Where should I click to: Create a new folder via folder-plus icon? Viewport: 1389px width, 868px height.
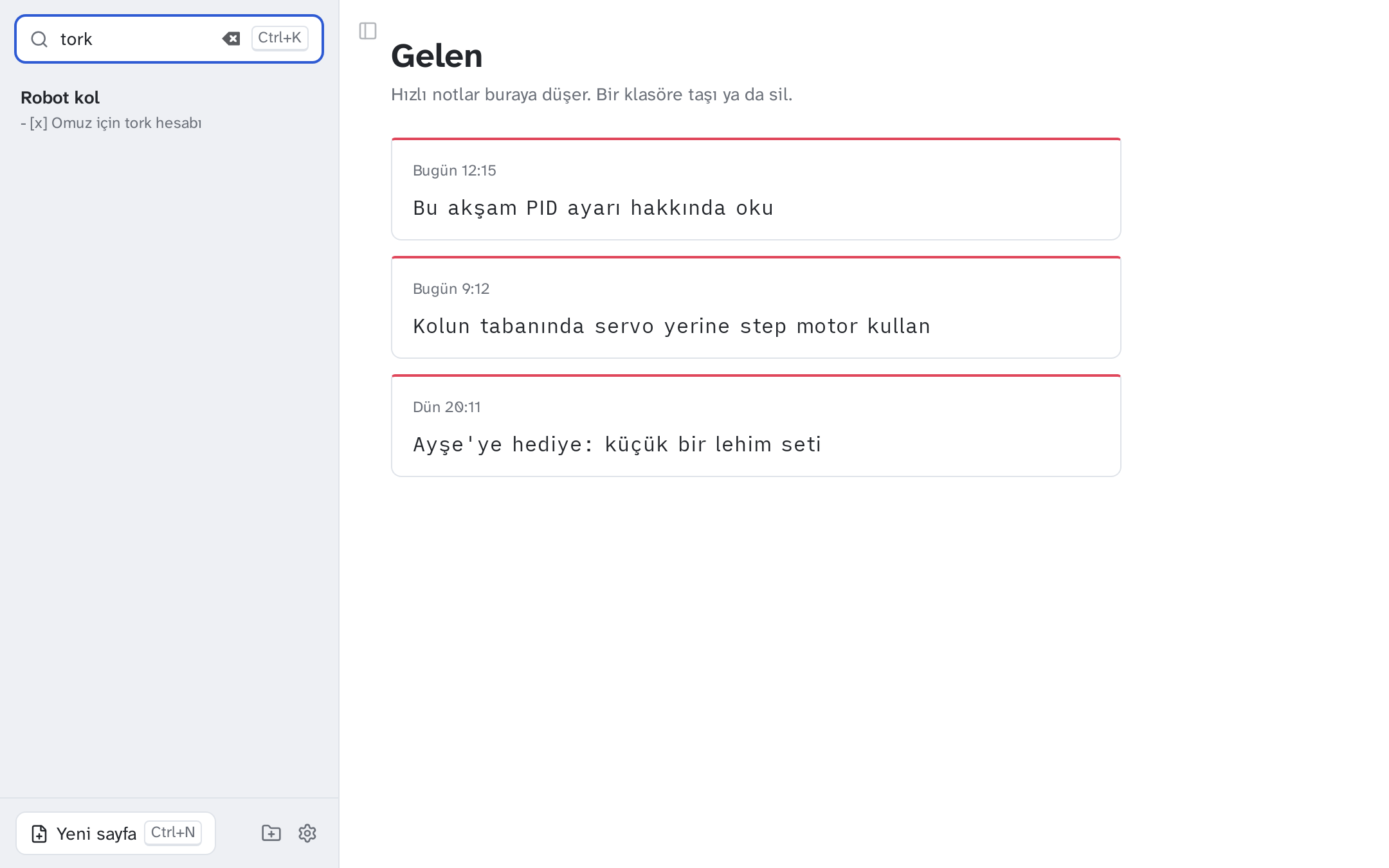pyautogui.click(x=271, y=833)
